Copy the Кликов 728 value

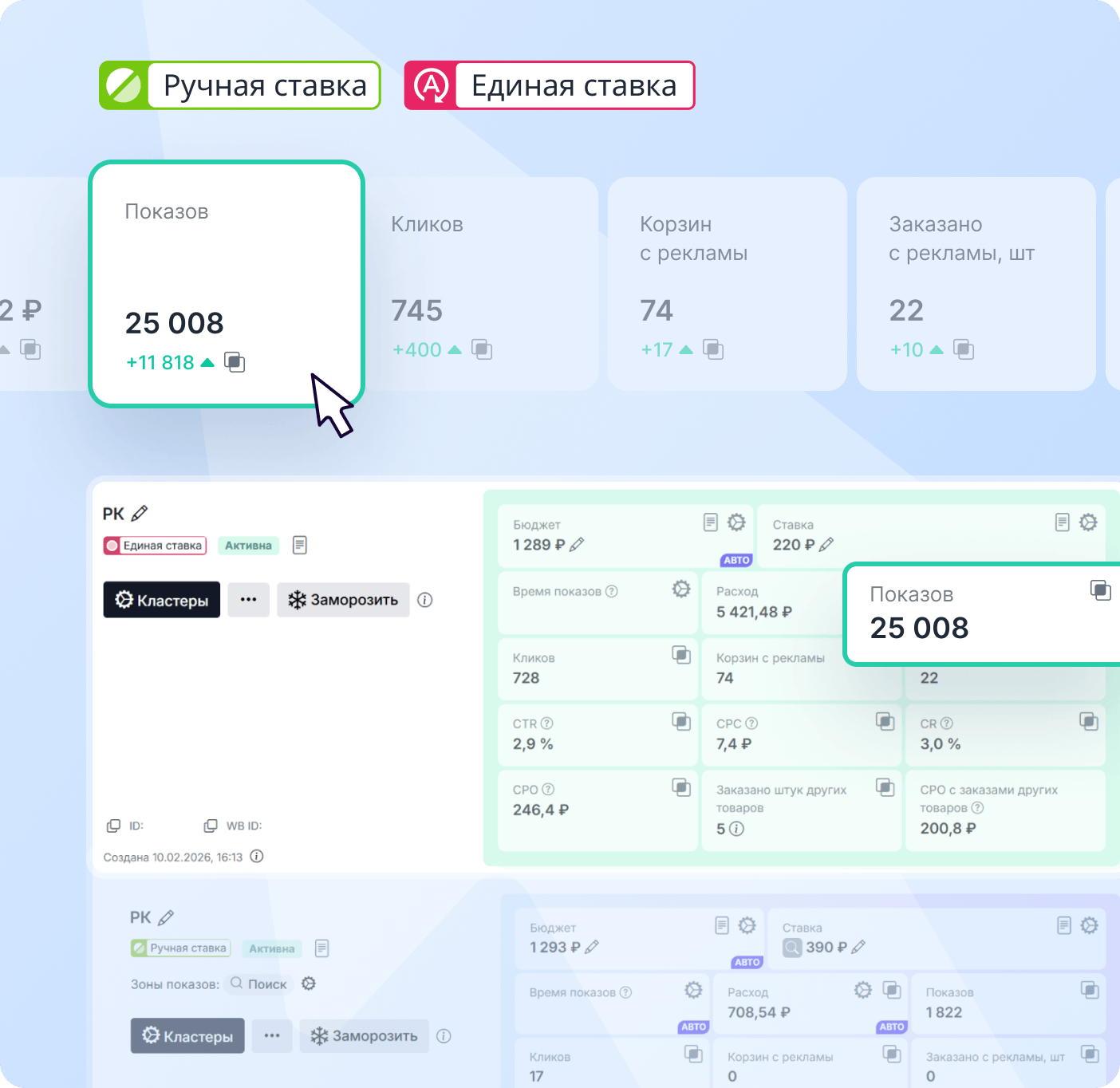pyautogui.click(x=680, y=656)
